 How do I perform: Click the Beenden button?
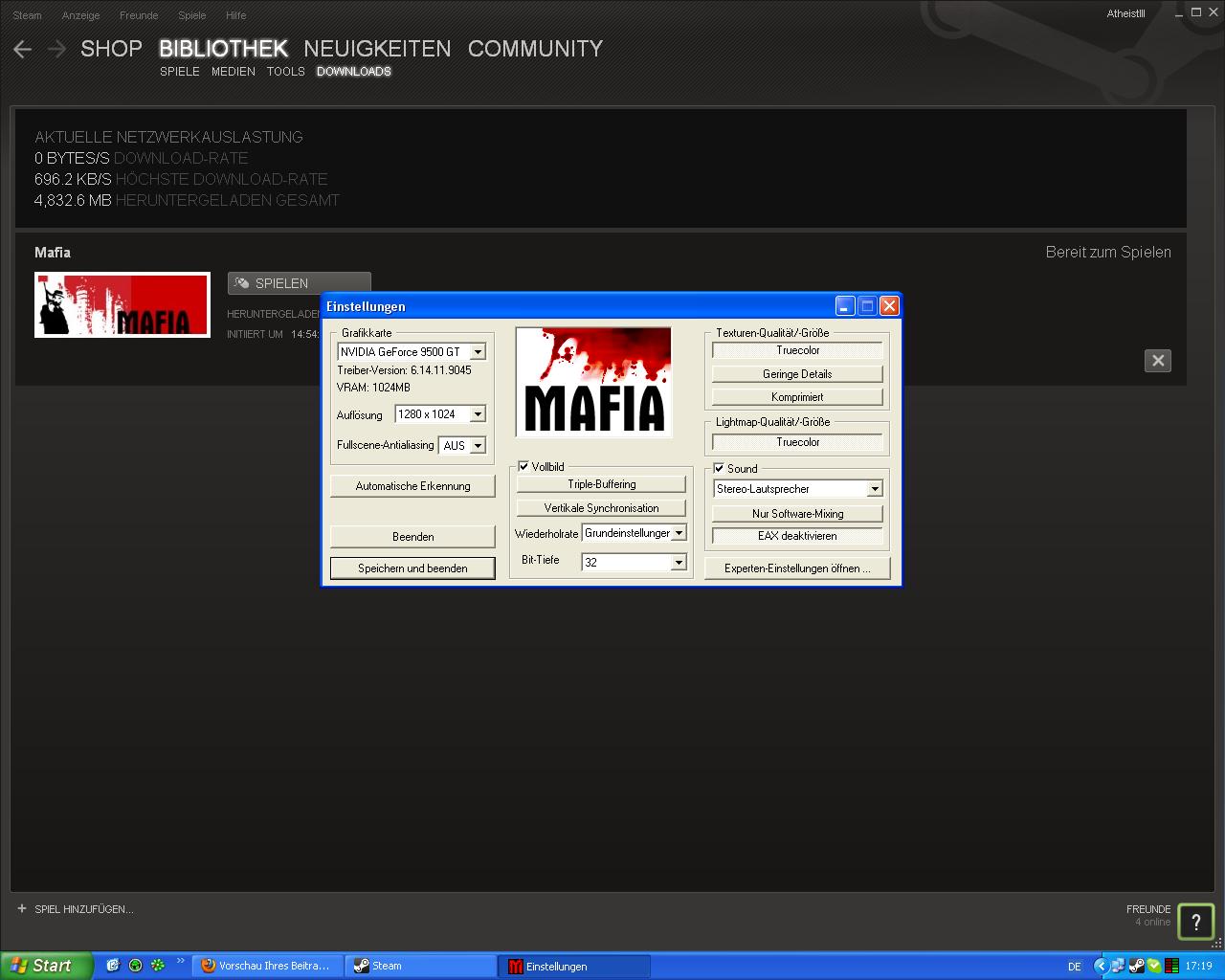412,537
